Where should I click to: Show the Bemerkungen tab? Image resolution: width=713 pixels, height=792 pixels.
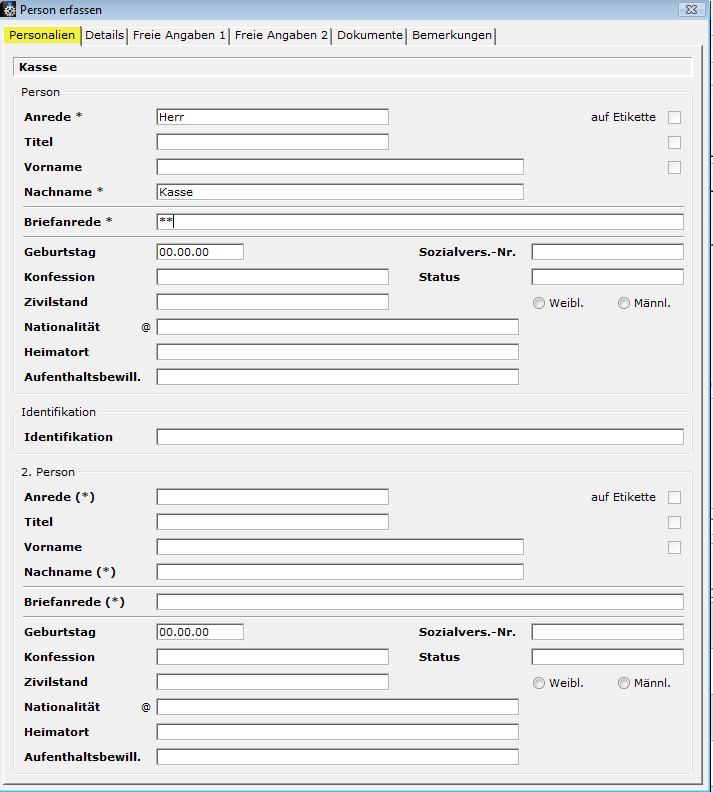point(452,35)
